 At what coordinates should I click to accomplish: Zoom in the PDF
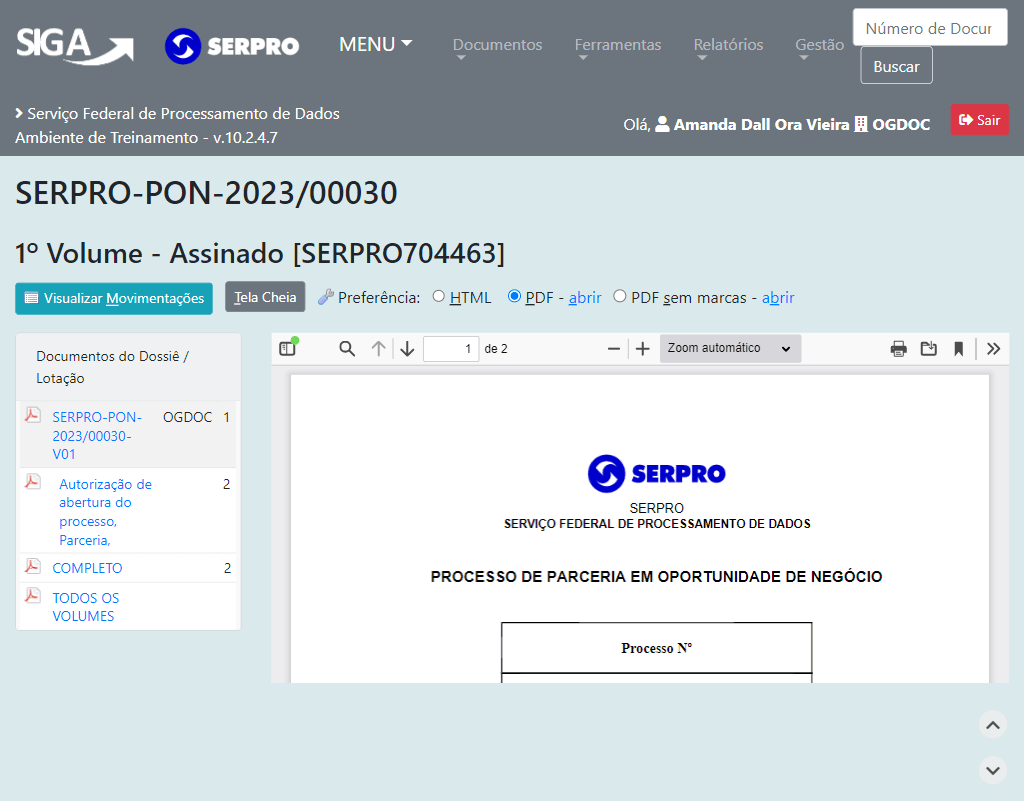(643, 349)
